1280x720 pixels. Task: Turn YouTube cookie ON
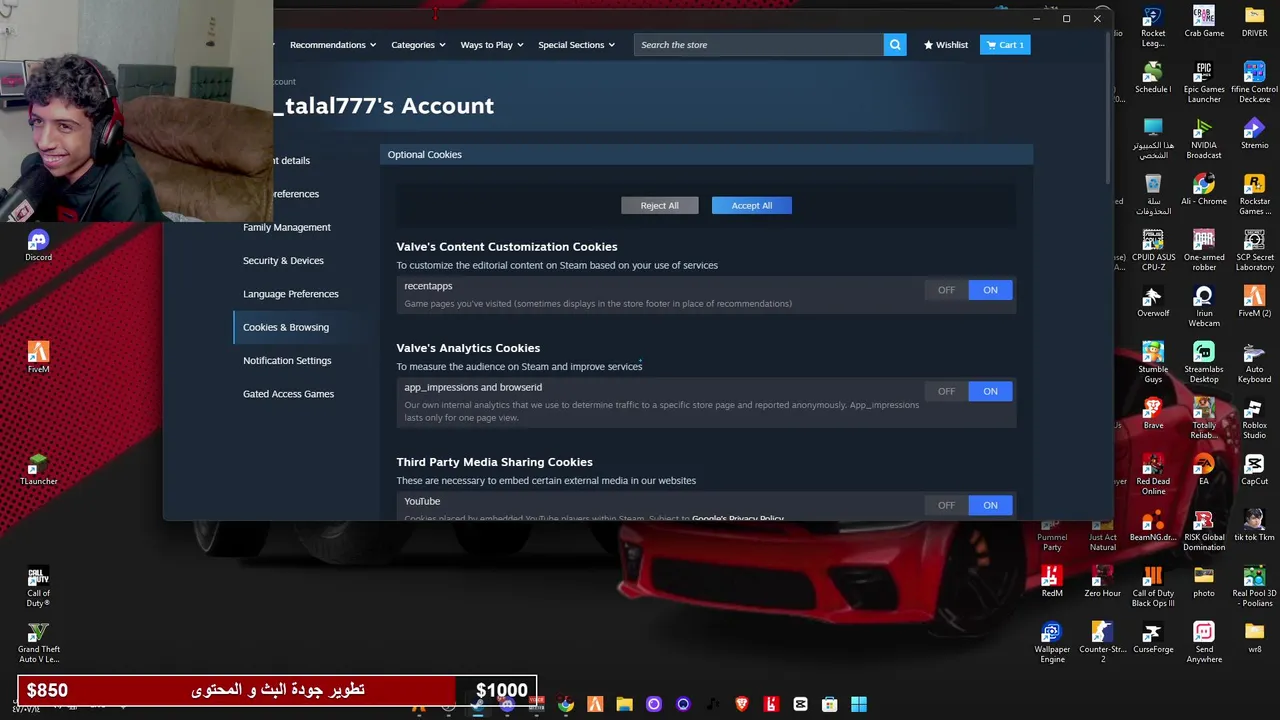click(x=990, y=505)
